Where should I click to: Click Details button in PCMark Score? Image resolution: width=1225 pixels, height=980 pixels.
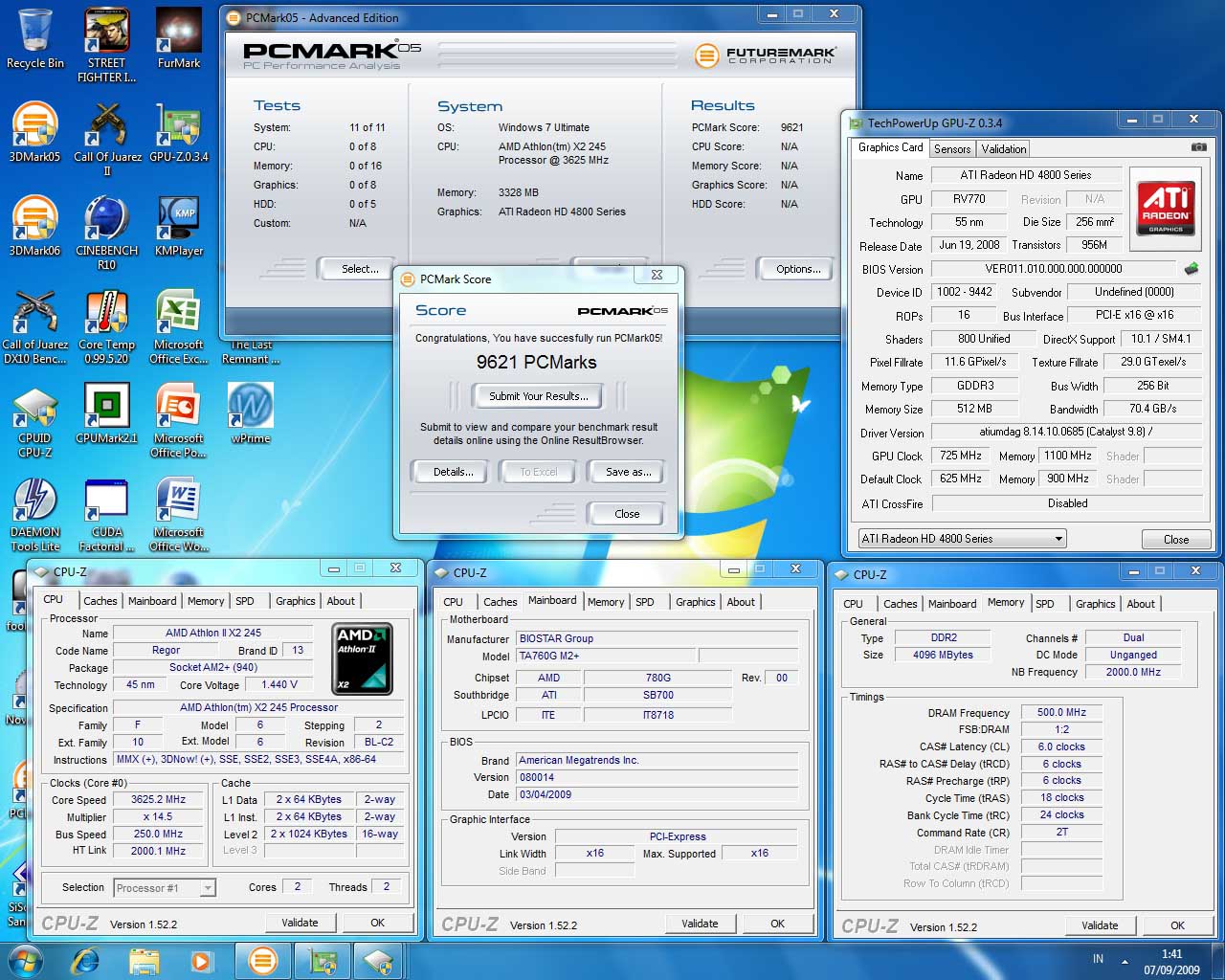(x=453, y=472)
